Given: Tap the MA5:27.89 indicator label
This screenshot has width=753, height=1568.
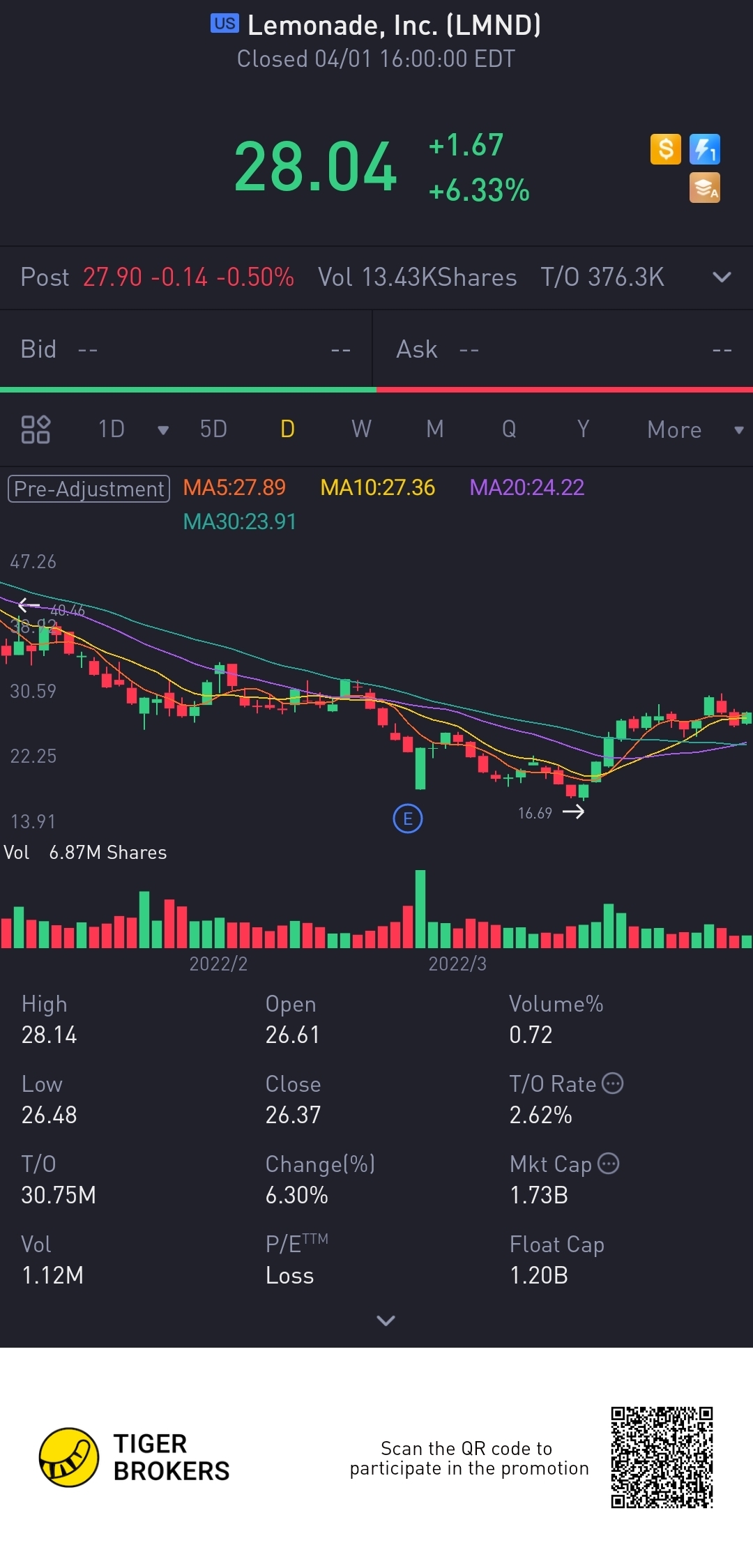Looking at the screenshot, I should pyautogui.click(x=234, y=487).
